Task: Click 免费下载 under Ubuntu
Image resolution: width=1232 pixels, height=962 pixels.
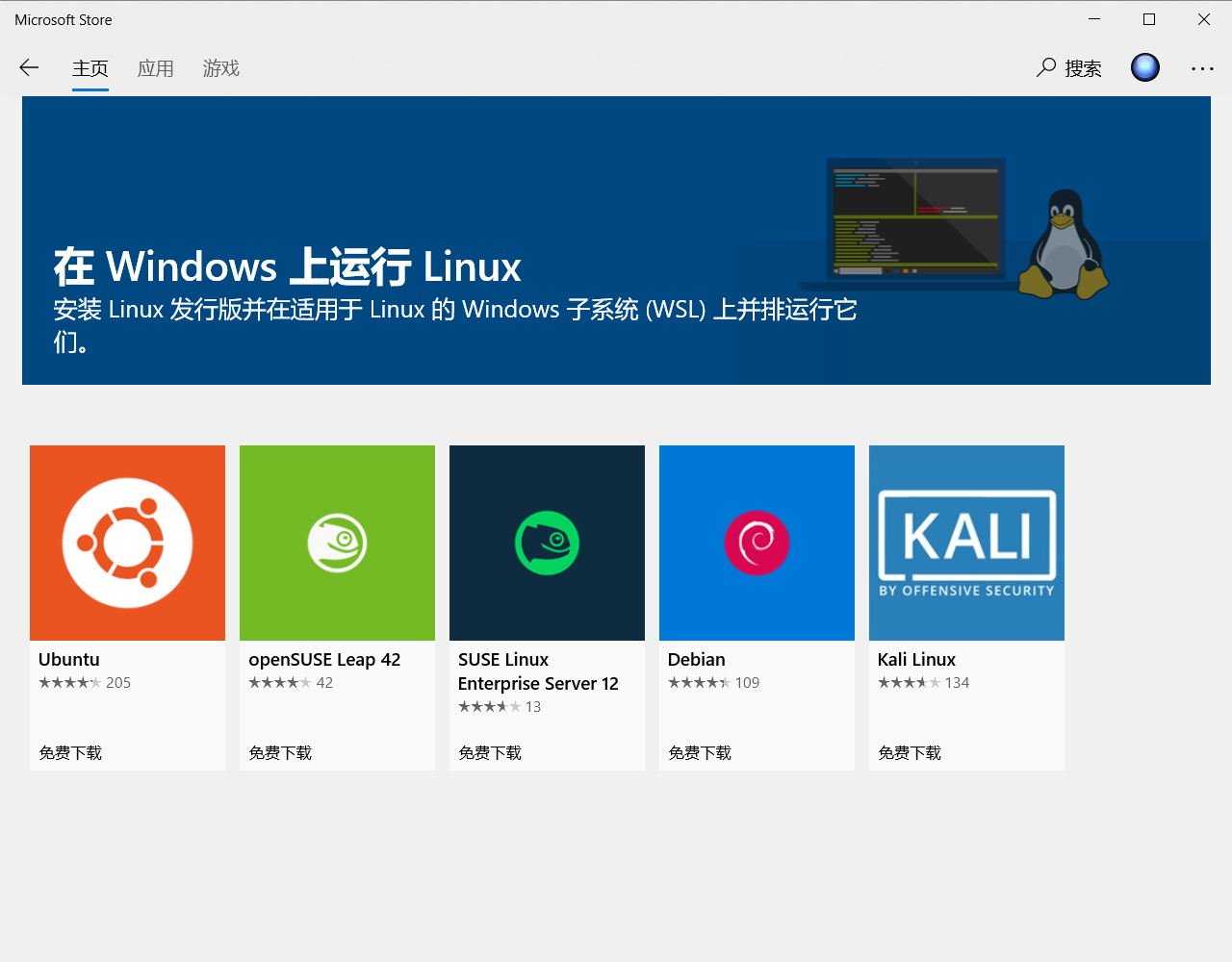Action: coord(70,752)
